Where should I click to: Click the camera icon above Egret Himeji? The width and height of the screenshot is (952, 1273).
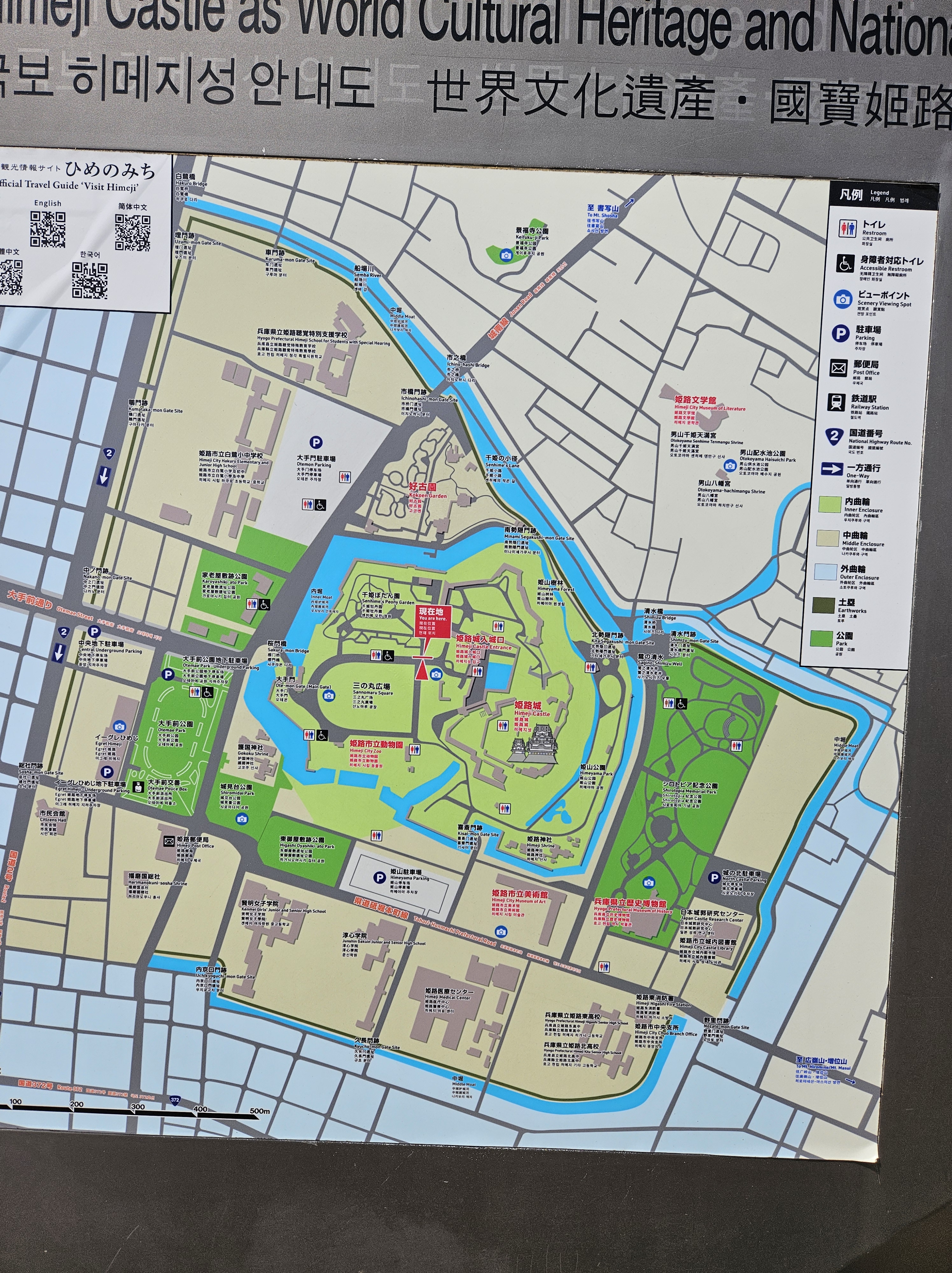click(119, 727)
